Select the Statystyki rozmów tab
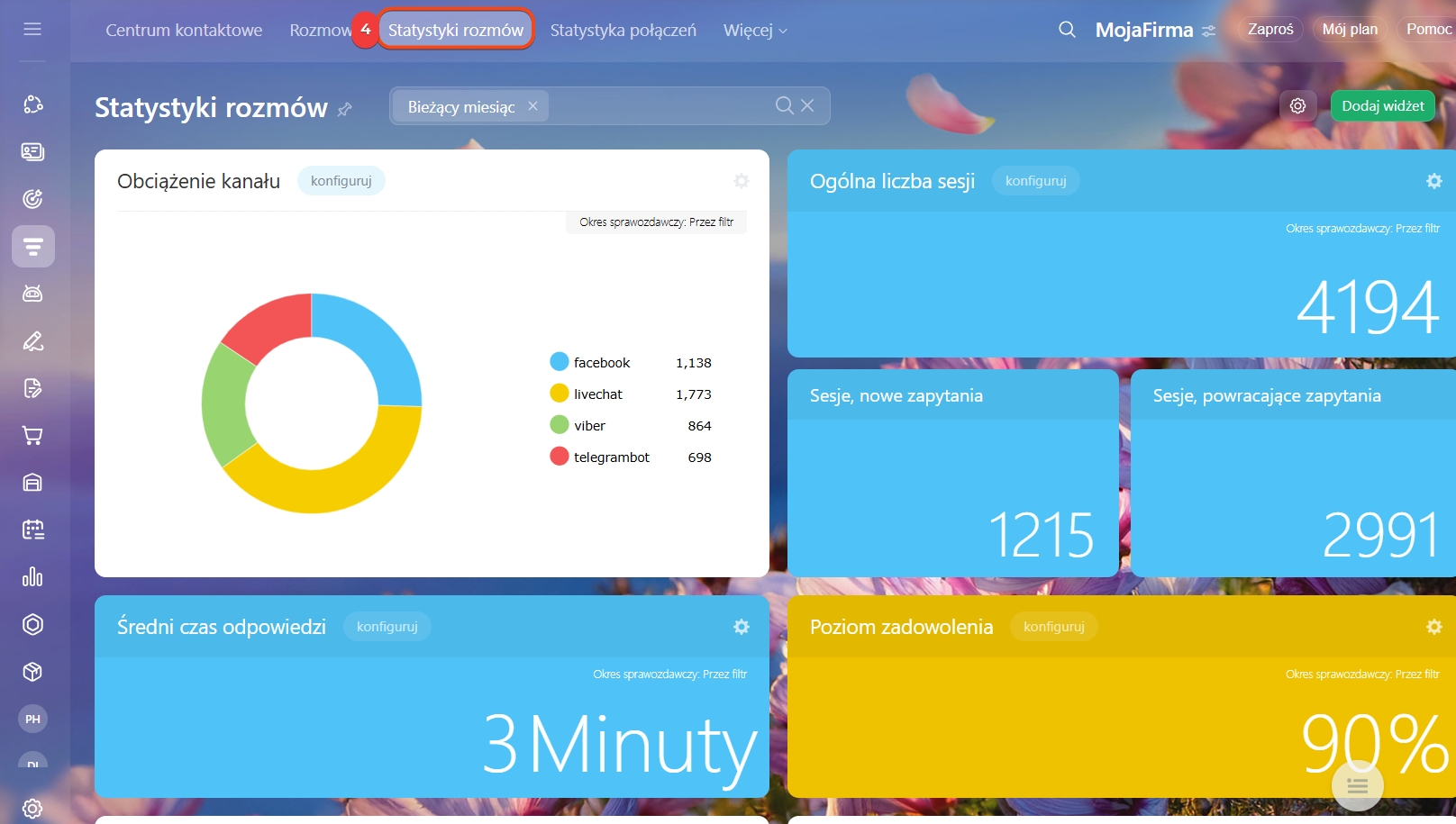The width and height of the screenshot is (1456, 824). [456, 30]
